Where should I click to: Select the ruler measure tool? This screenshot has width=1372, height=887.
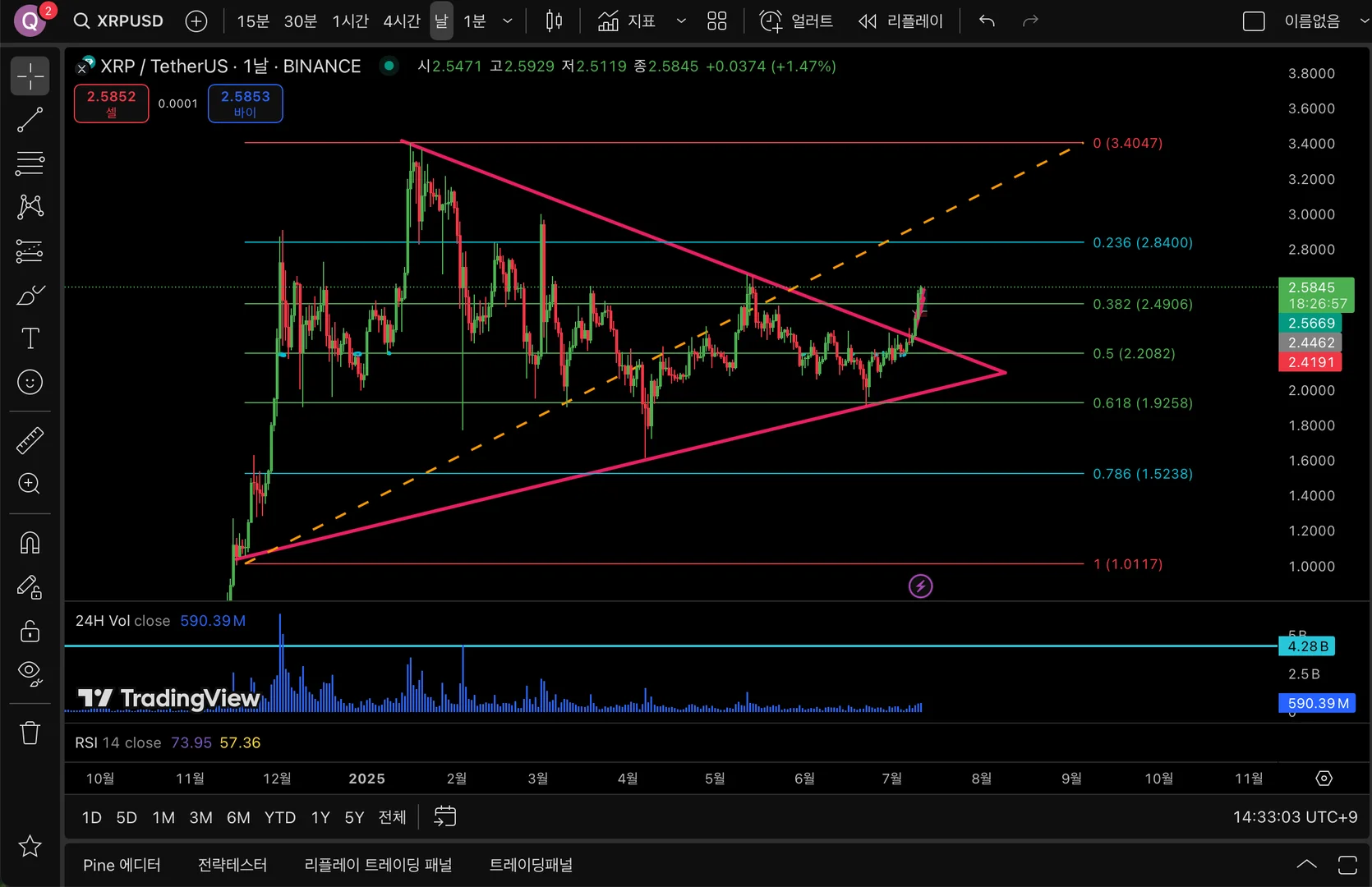point(30,441)
